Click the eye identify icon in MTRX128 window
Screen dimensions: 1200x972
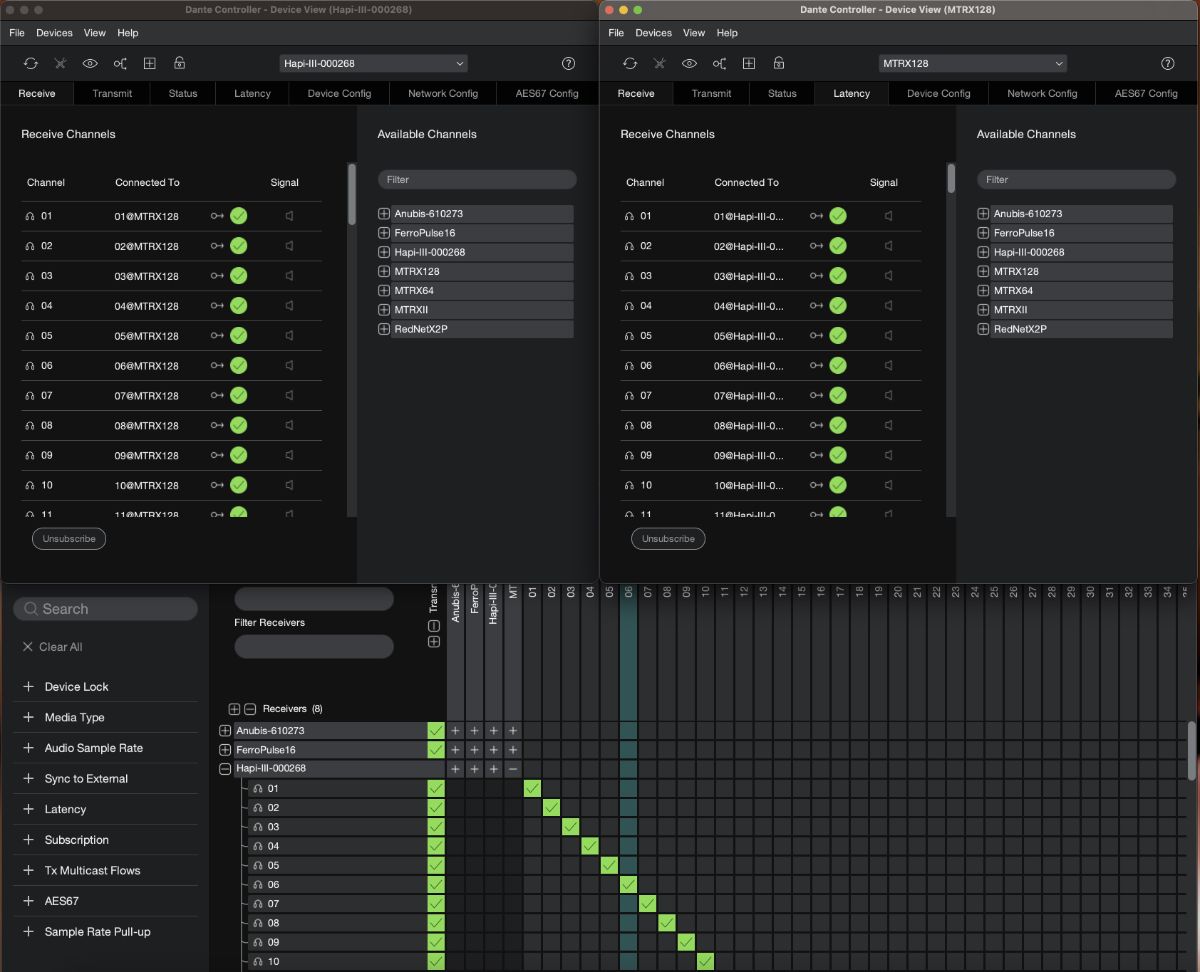tap(689, 63)
